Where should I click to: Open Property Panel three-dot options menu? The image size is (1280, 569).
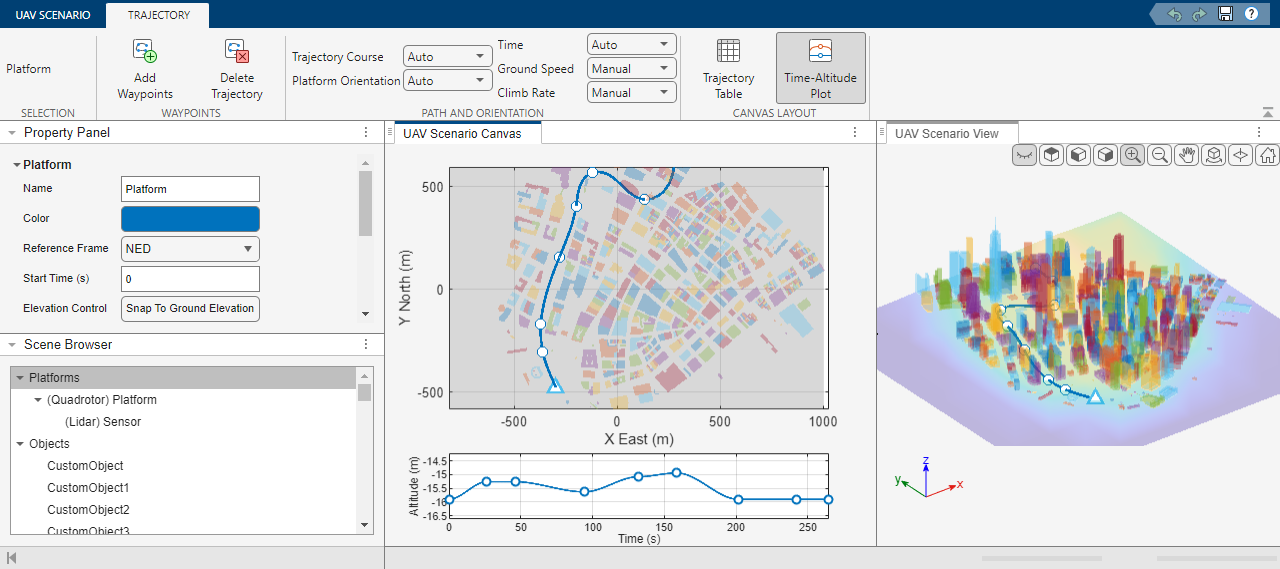coord(366,132)
